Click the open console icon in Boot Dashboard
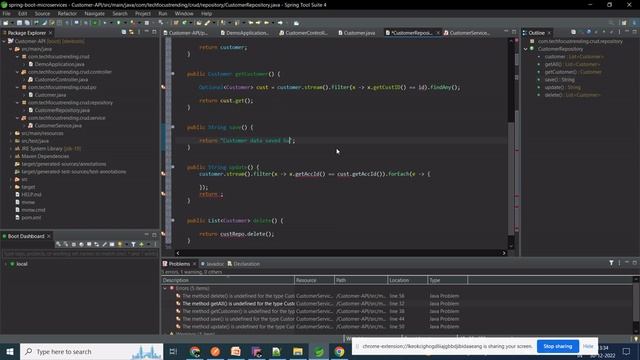This screenshot has width=640, height=360. (x=89, y=244)
